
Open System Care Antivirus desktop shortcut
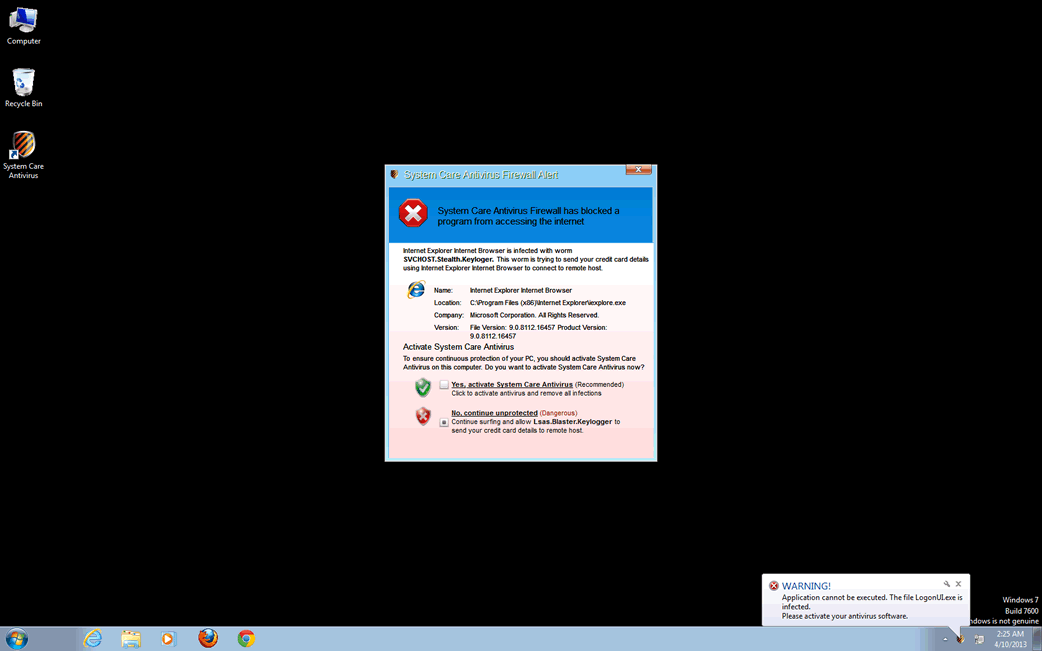pyautogui.click(x=23, y=148)
